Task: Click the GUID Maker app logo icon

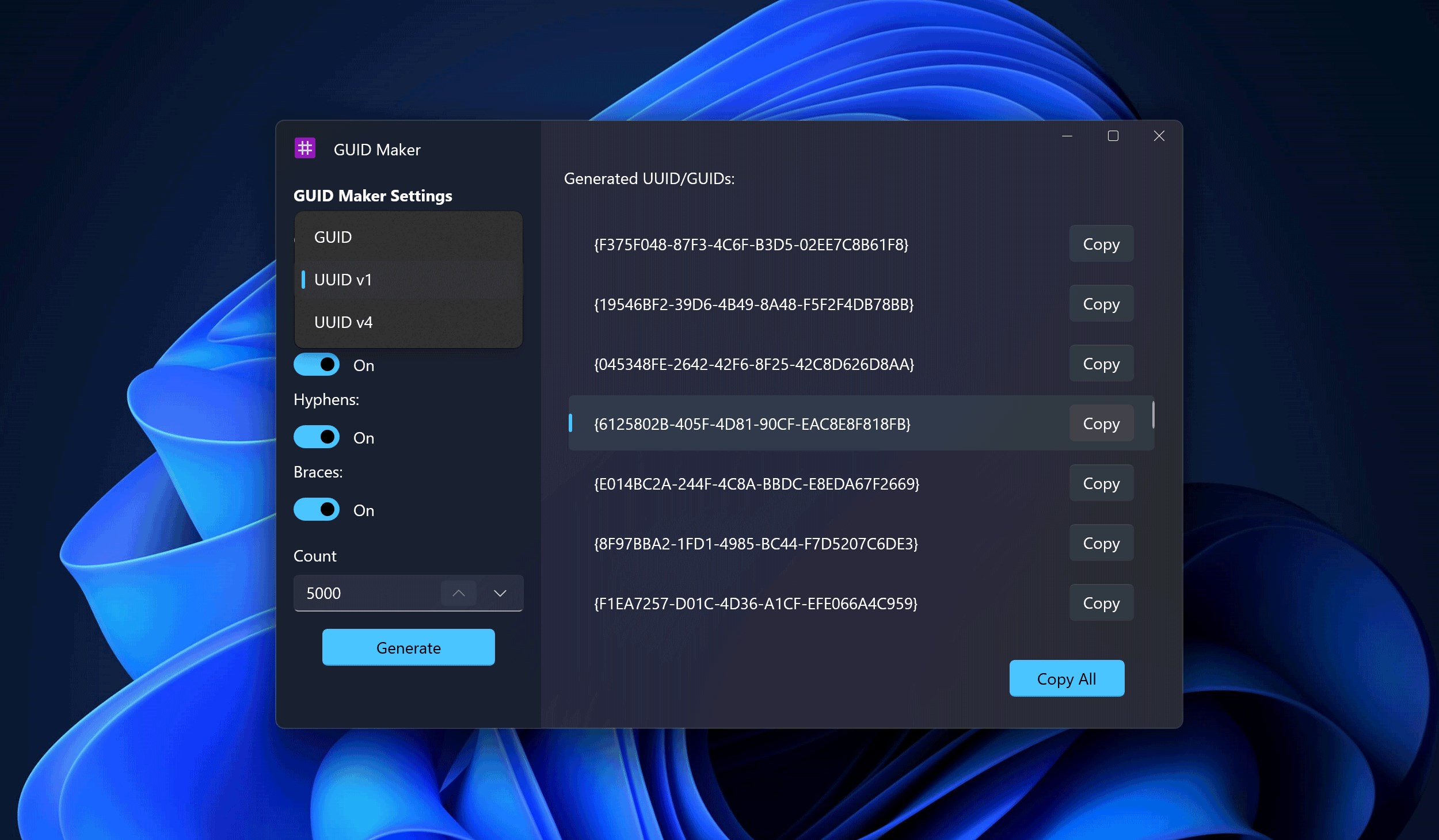Action: point(304,148)
